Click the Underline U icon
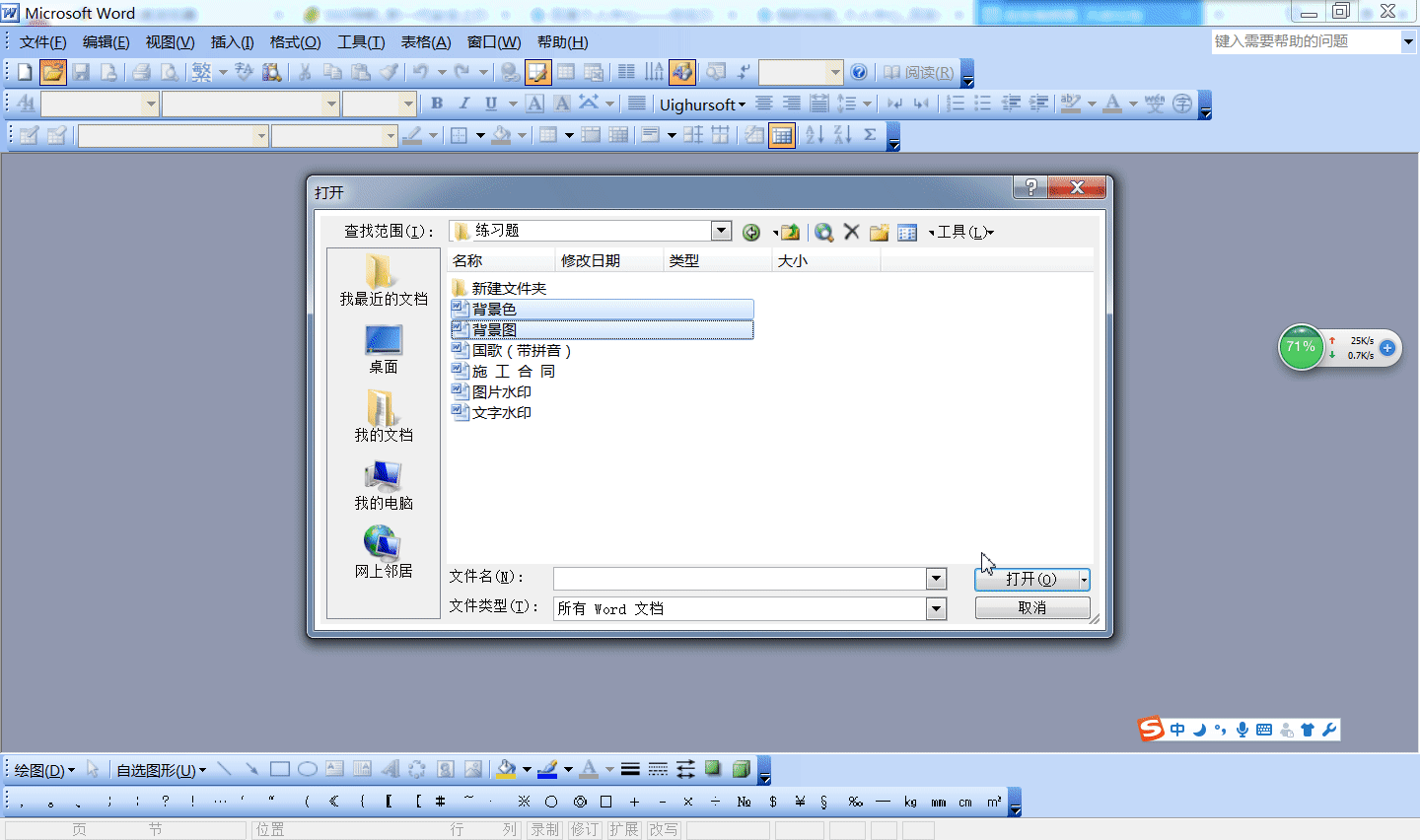1420x840 pixels. click(x=491, y=104)
